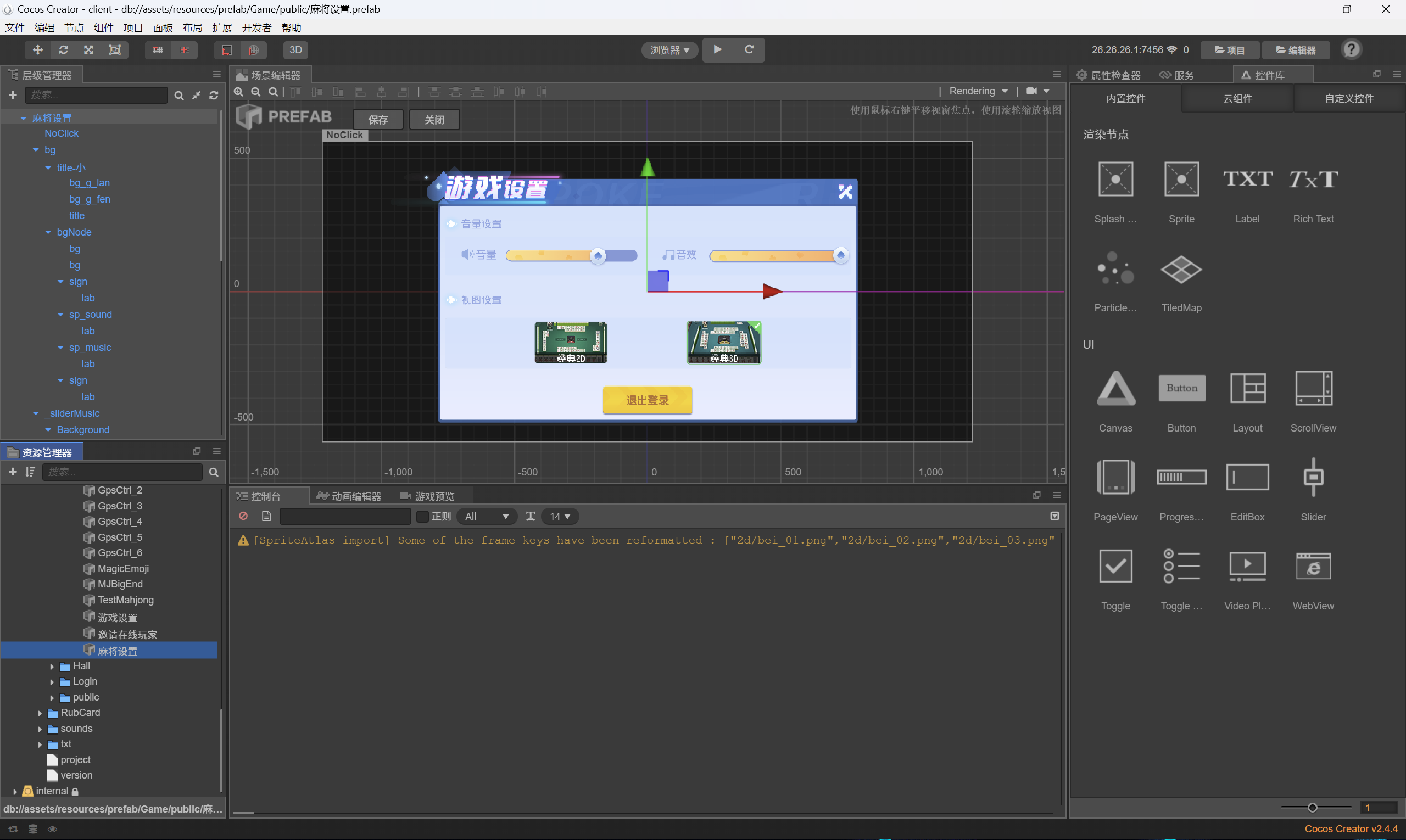Image resolution: width=1406 pixels, height=840 pixels.
Task: Expand the sounds folder in assets
Action: click(40, 729)
